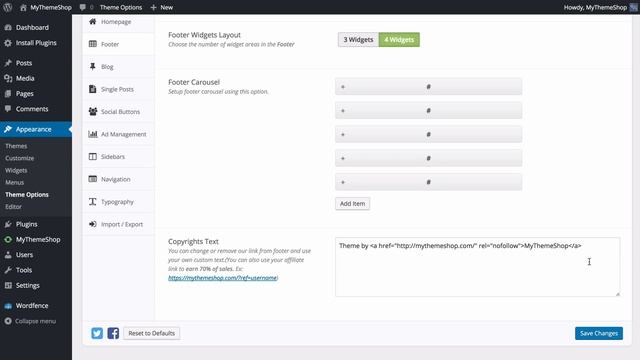Click the Save Changes button
Screen dimensions: 640x360
[599, 333]
